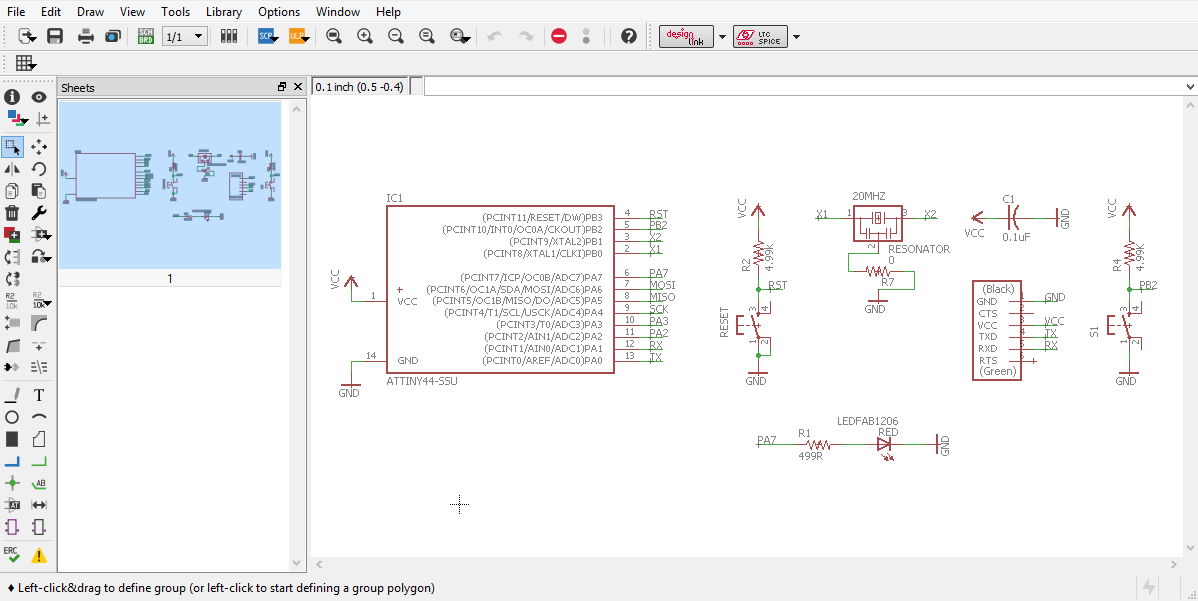Select the Group tool in left toolbar
The image size is (1198, 601).
click(12, 146)
